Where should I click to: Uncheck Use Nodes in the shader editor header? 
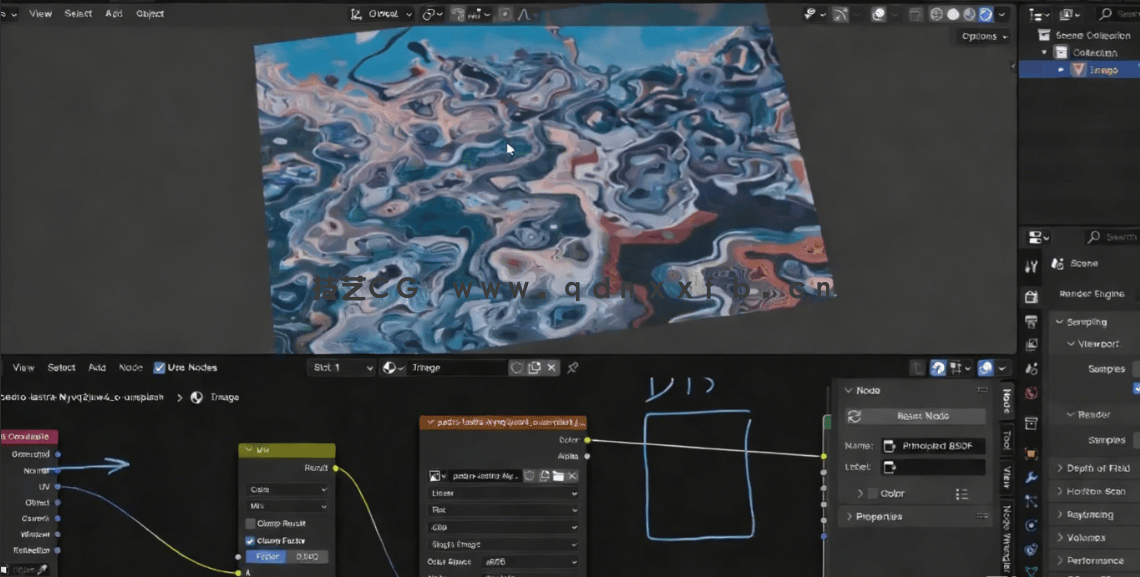point(159,367)
